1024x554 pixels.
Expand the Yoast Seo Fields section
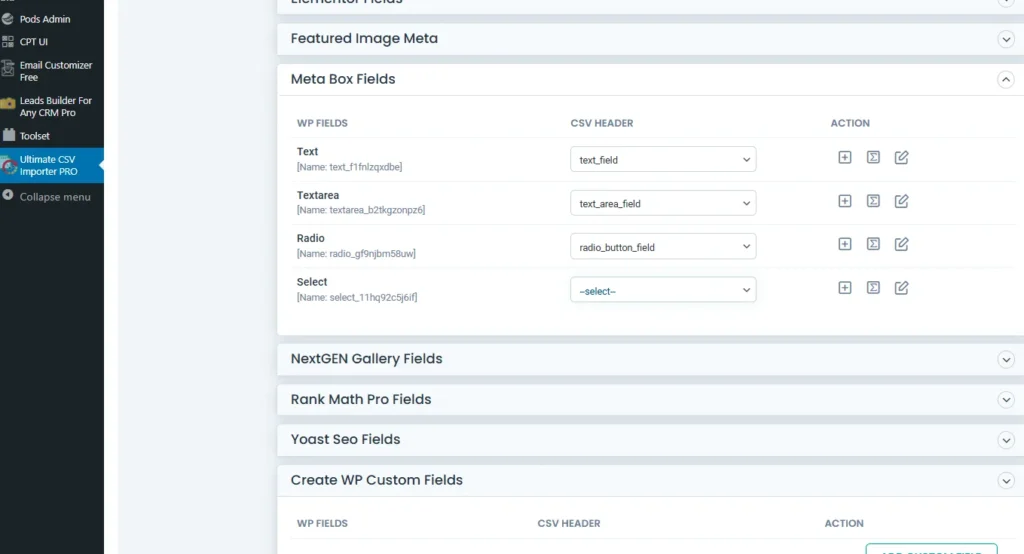click(1006, 440)
